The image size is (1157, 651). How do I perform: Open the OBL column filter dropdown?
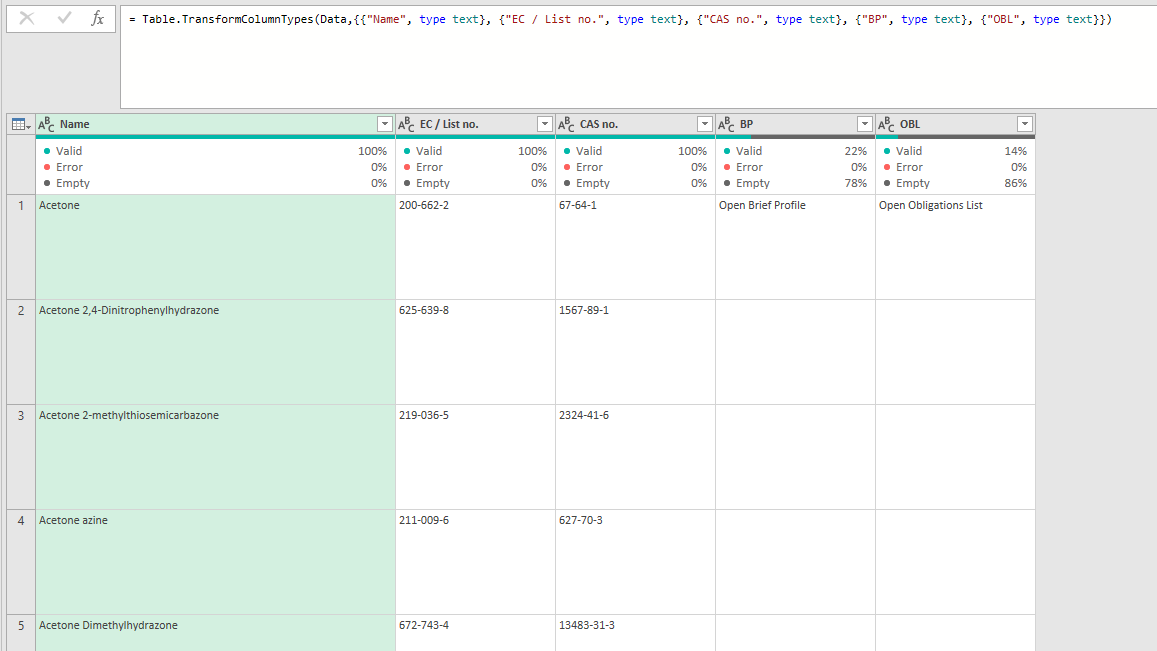[1025, 124]
